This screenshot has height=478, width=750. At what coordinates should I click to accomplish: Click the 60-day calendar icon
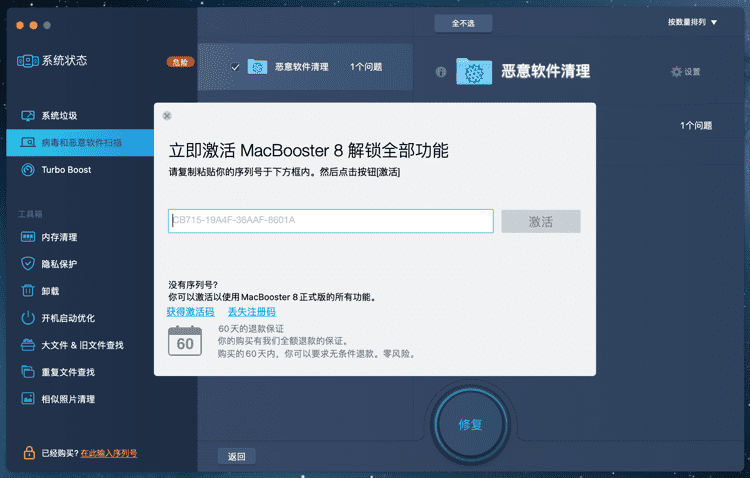(185, 341)
